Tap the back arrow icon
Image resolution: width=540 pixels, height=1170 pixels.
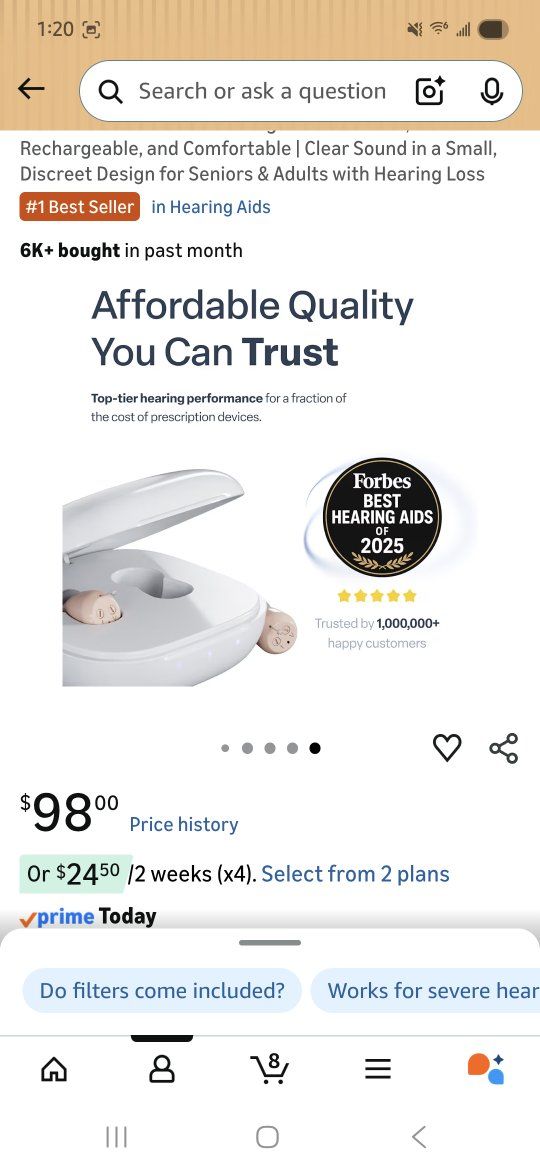31,90
